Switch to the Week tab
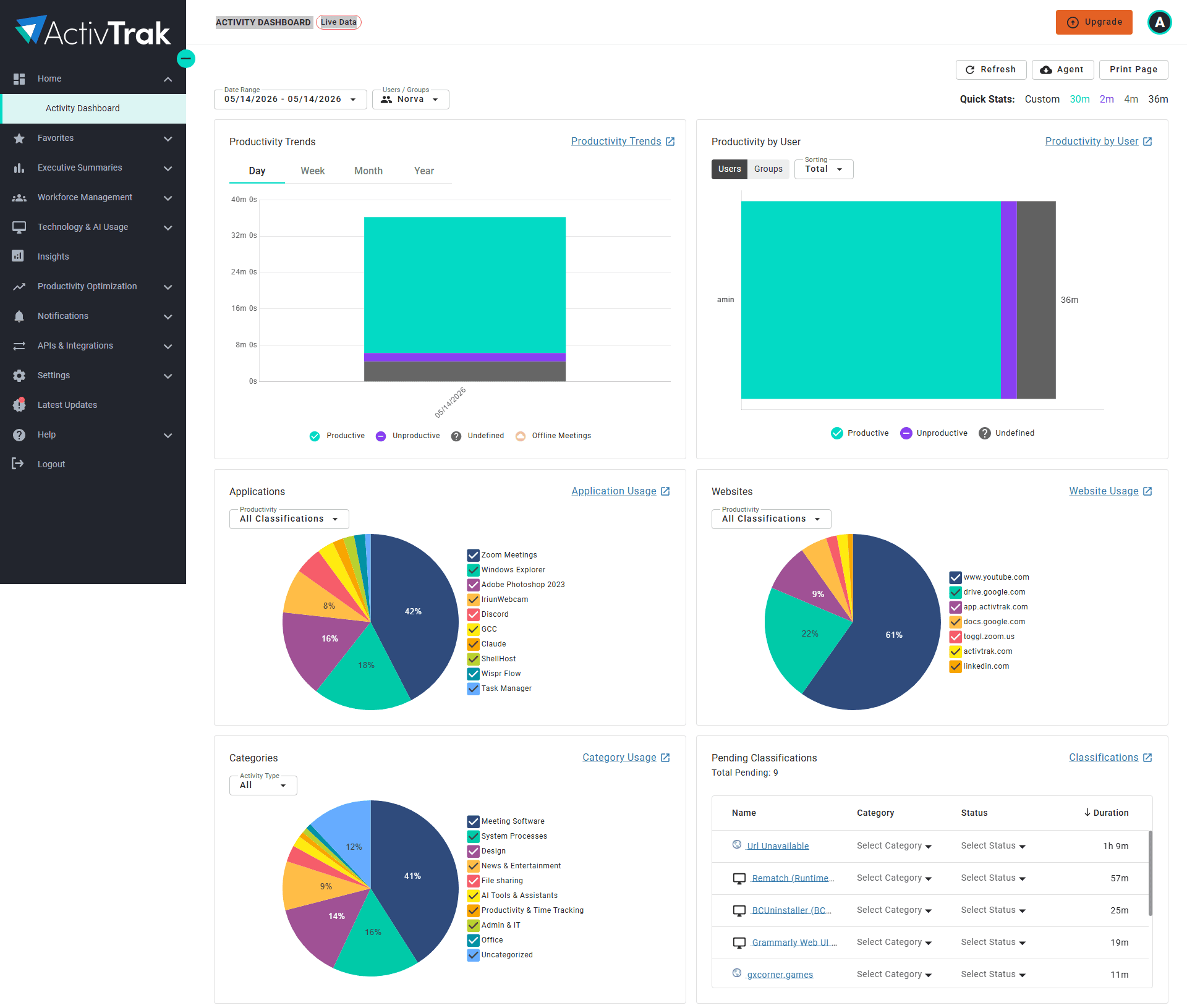This screenshot has height=1008, width=1187. (313, 171)
